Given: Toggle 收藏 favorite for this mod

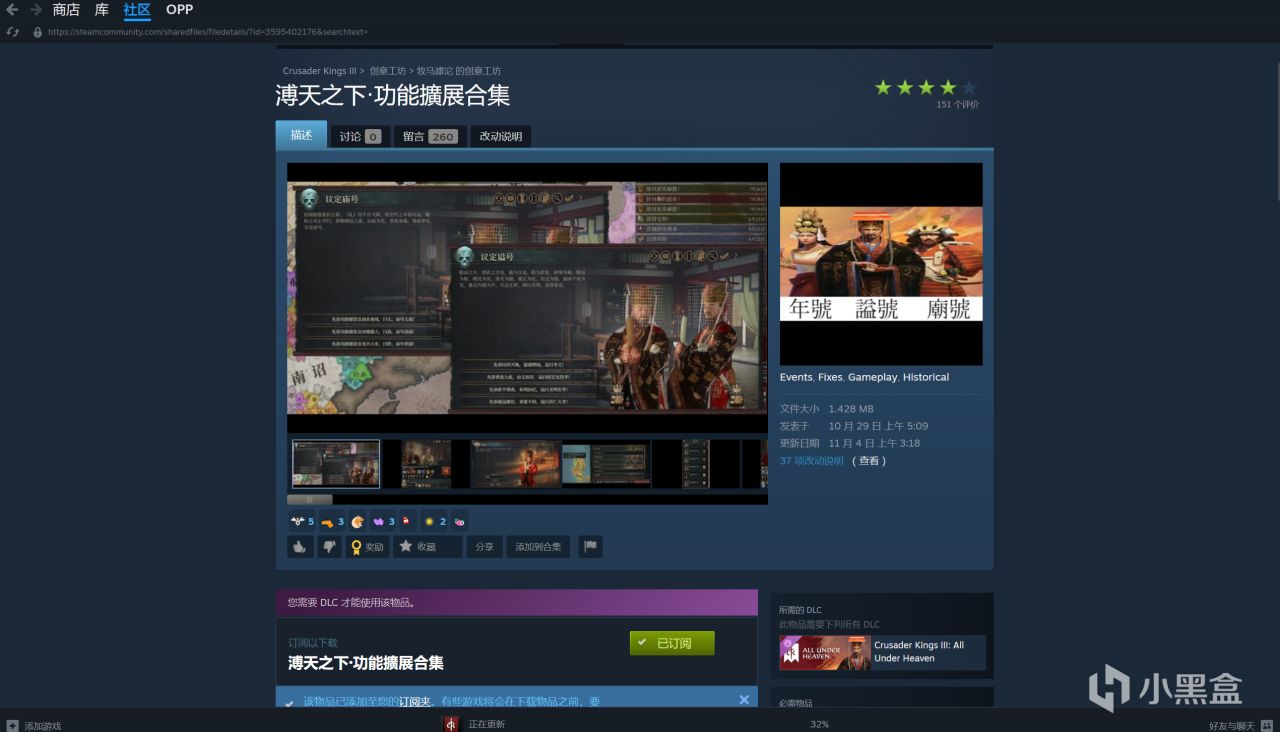Looking at the screenshot, I should point(428,547).
